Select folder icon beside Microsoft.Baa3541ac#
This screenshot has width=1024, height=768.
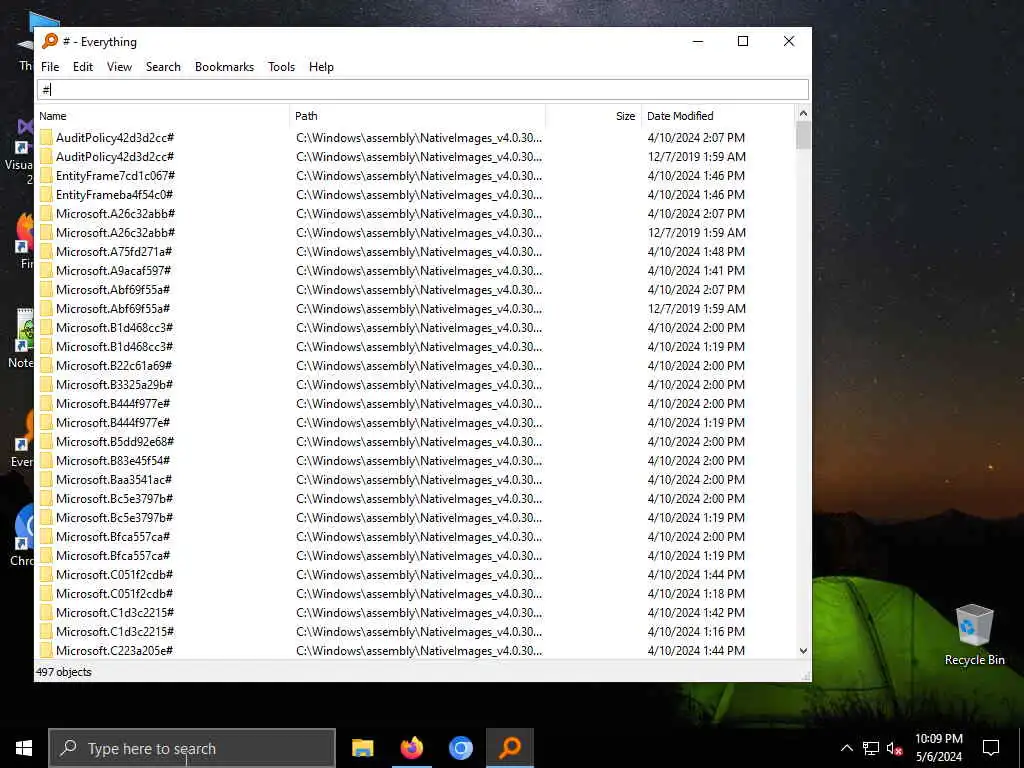click(x=46, y=479)
